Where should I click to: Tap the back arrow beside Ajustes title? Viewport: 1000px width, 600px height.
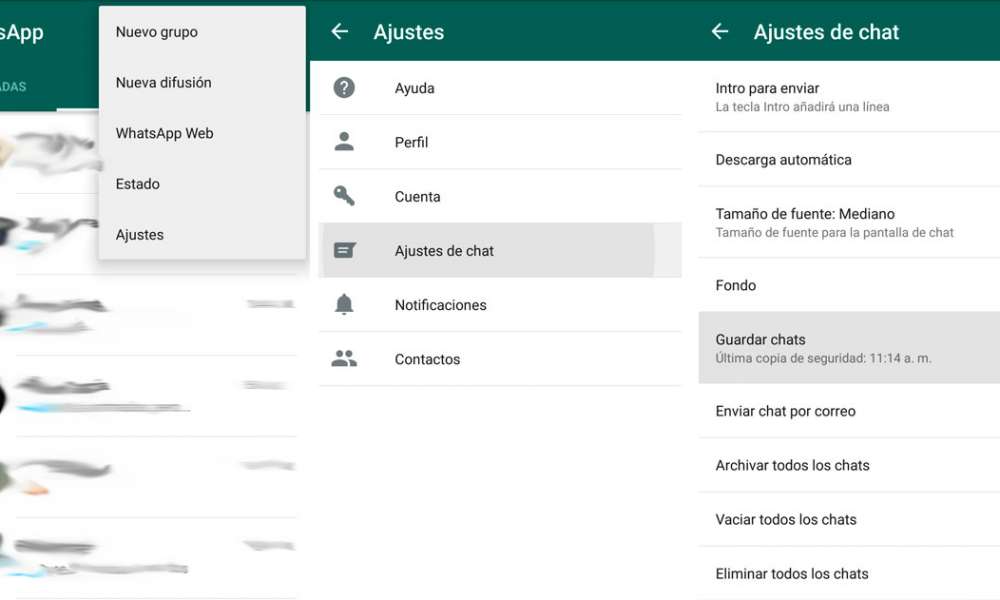point(340,31)
